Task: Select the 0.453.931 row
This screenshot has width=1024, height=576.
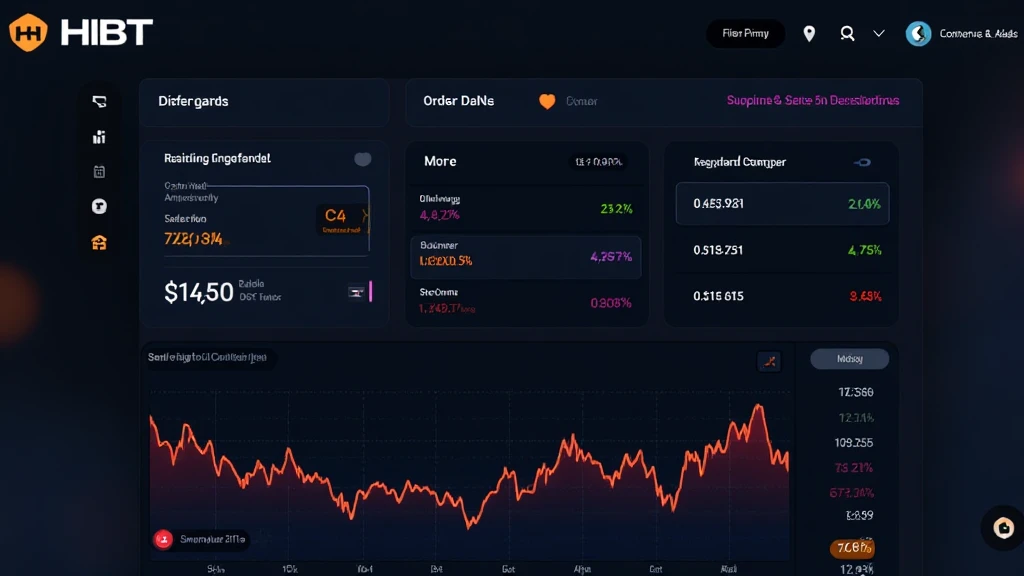Action: pos(782,204)
